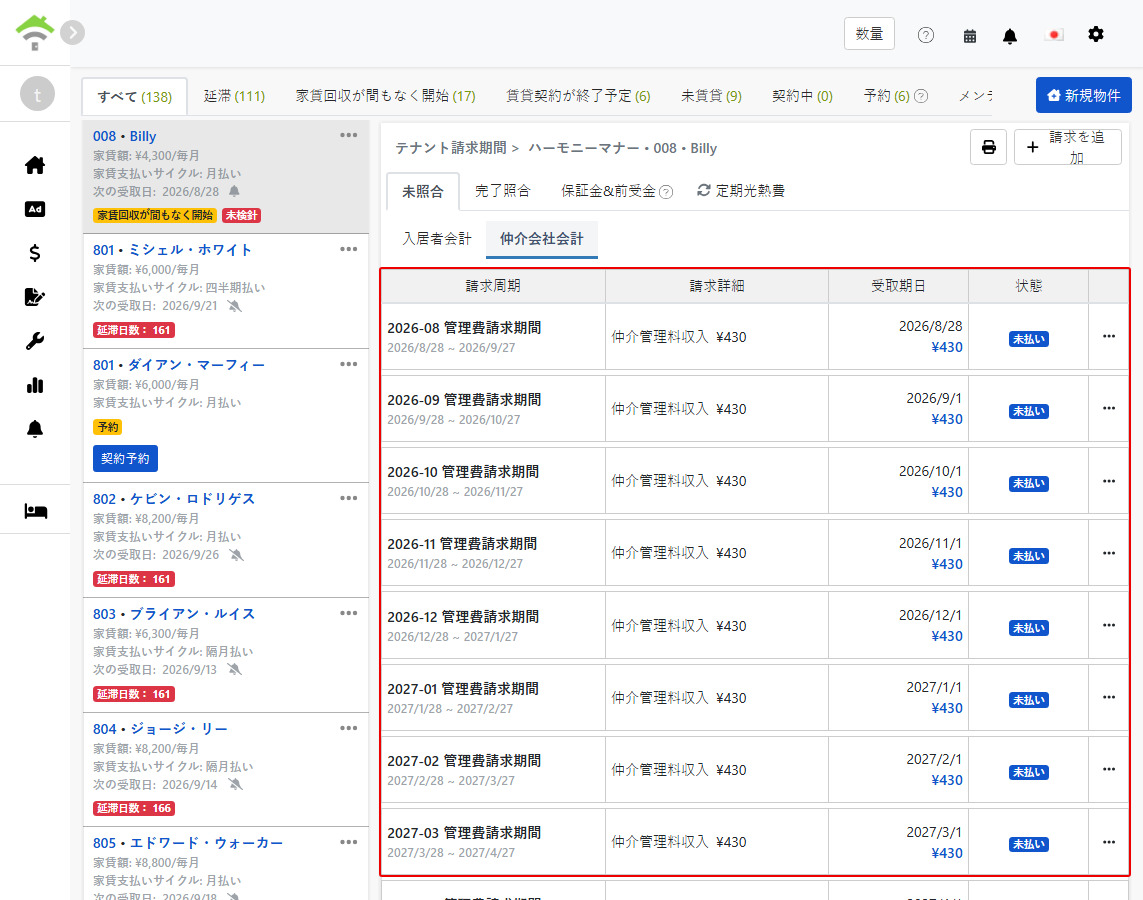This screenshot has height=900, width=1143.
Task: Open the help question mark icon
Action: (x=926, y=35)
